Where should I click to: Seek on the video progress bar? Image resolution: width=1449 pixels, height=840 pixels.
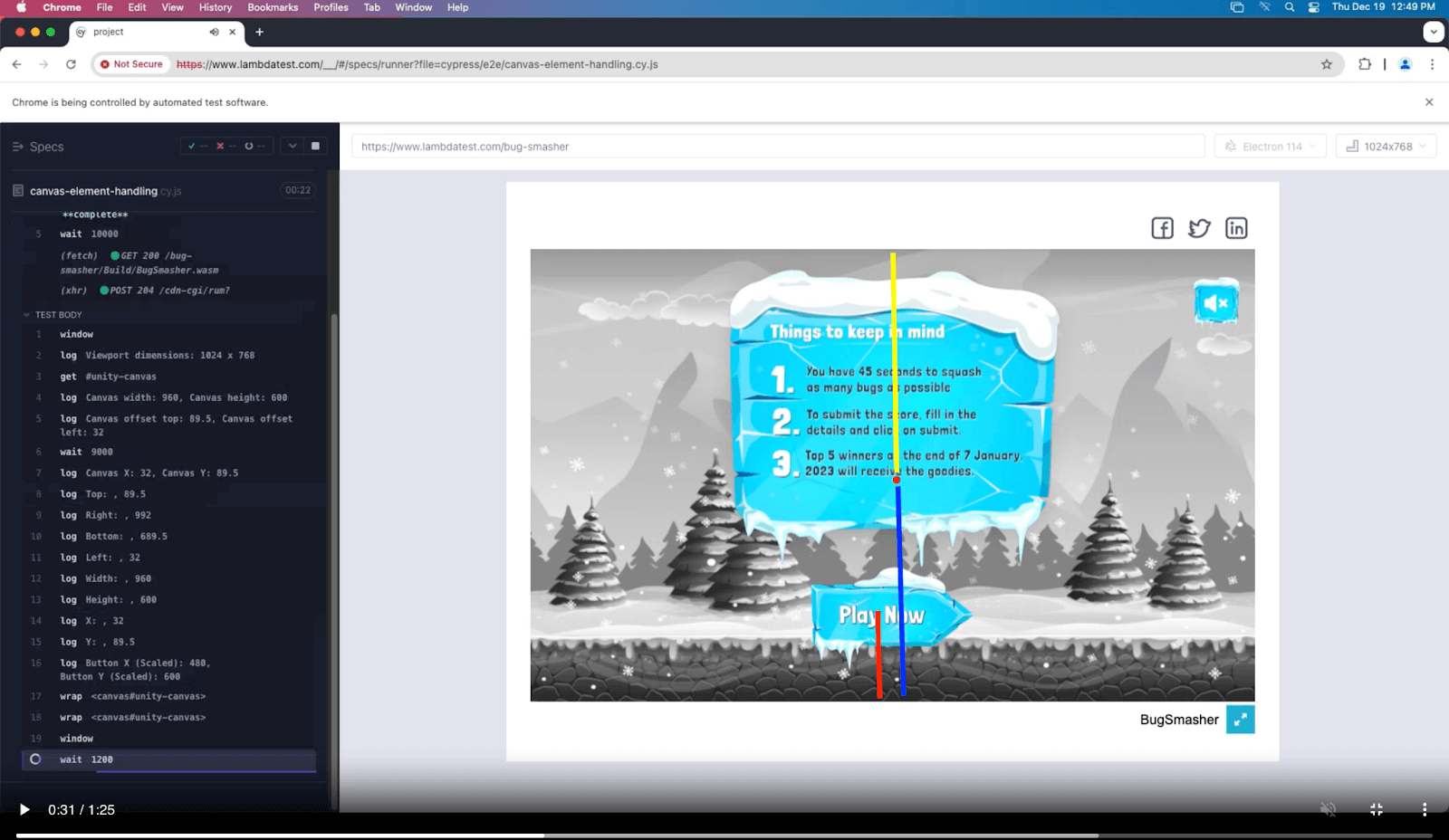point(724,835)
